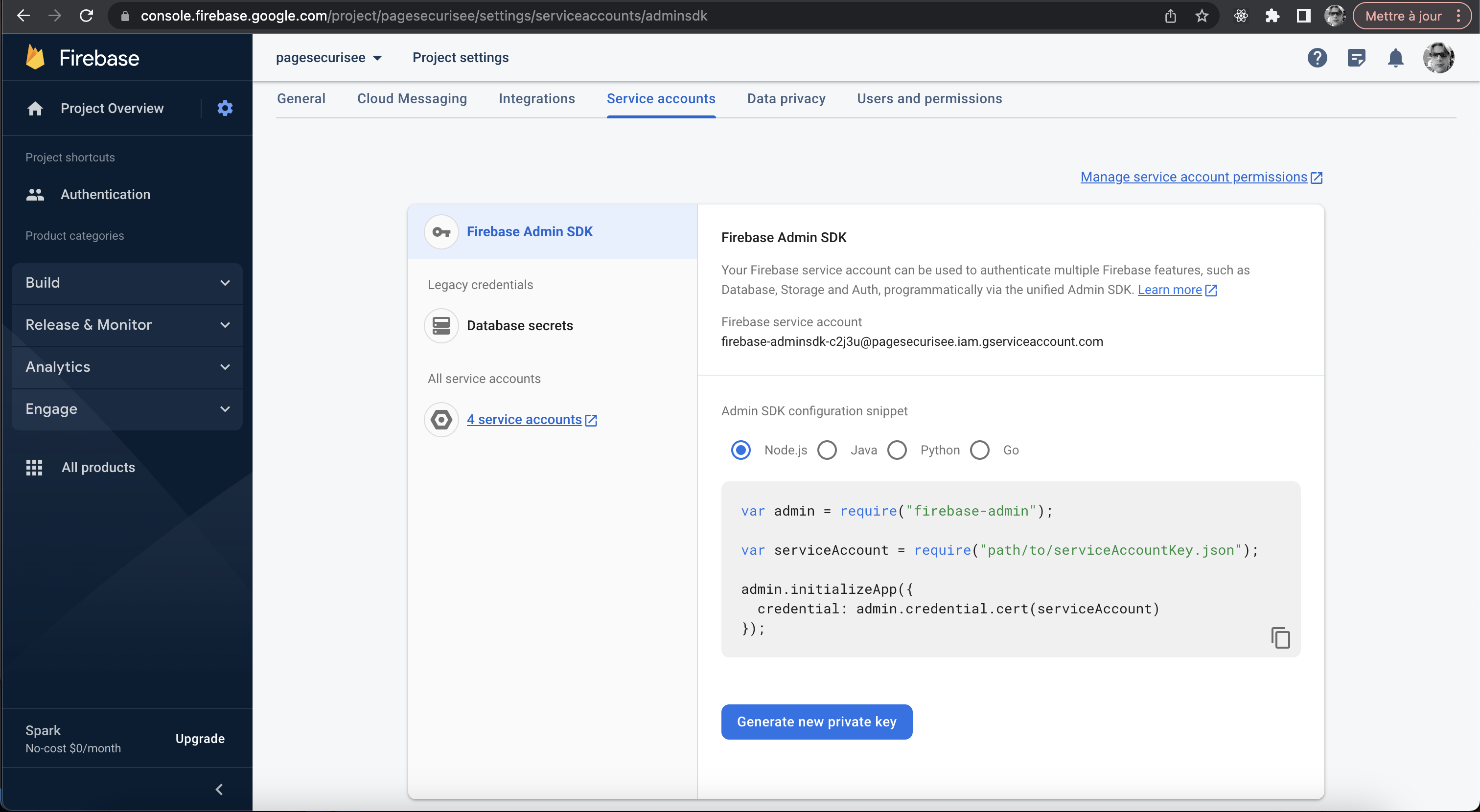Click the Project Overview home icon
This screenshot has height=812, width=1480.
pyautogui.click(x=35, y=109)
